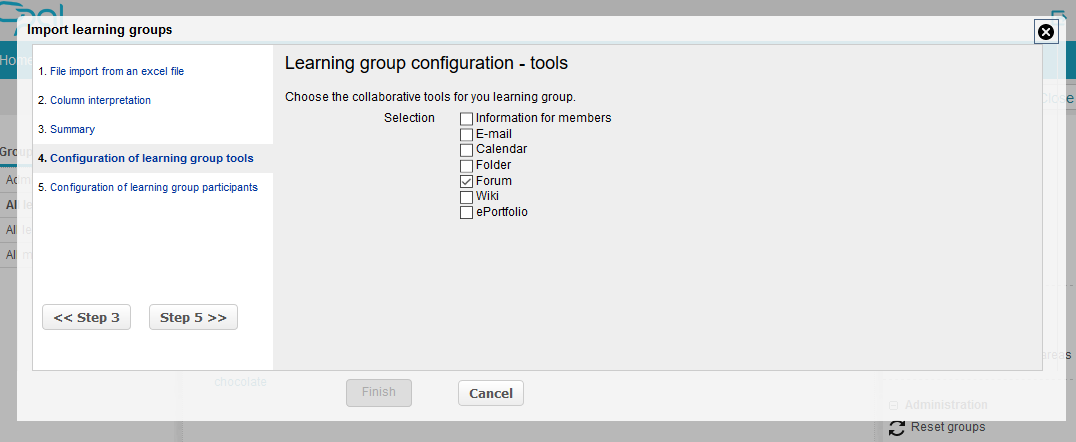
Task: Click the Reset groups link text
Action: [948, 428]
